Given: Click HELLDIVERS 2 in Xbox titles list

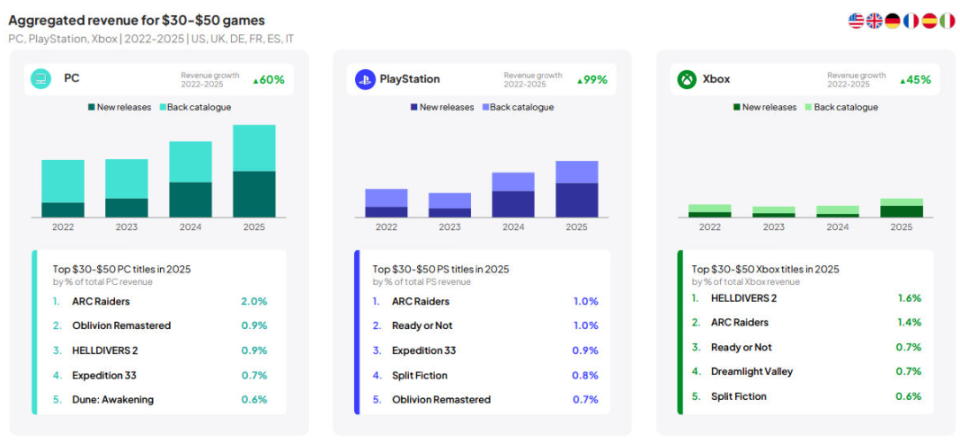Looking at the screenshot, I should [743, 298].
